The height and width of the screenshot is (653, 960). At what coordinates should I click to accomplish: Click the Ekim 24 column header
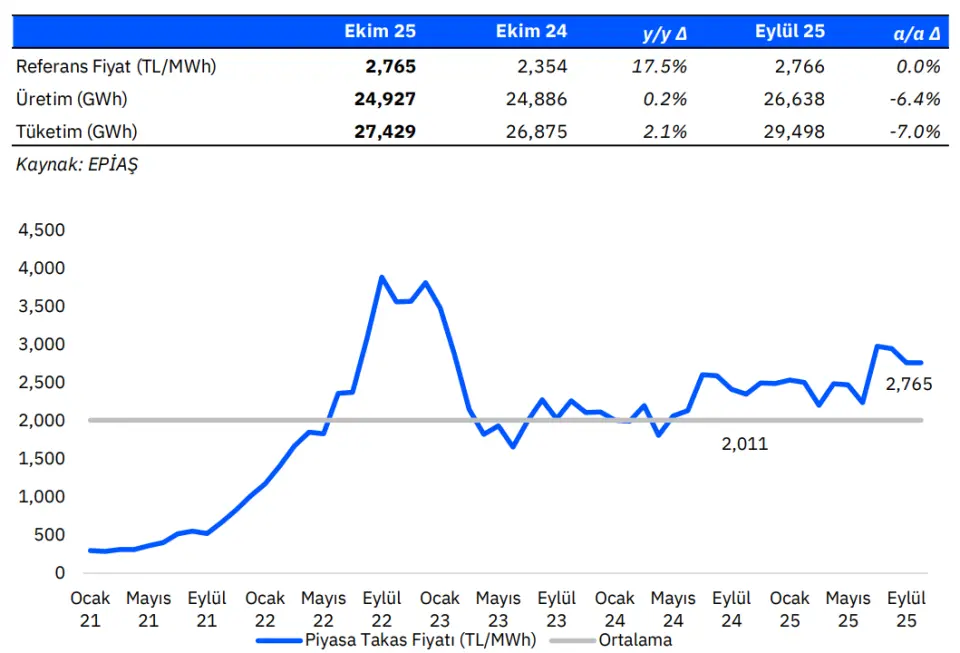tap(531, 32)
